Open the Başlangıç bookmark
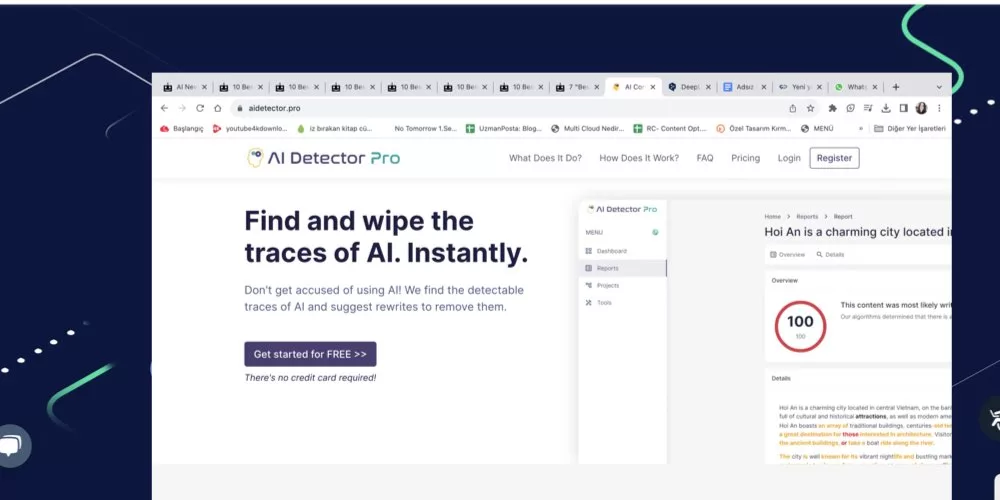Image resolution: width=1000 pixels, height=500 pixels. pyautogui.click(x=182, y=128)
